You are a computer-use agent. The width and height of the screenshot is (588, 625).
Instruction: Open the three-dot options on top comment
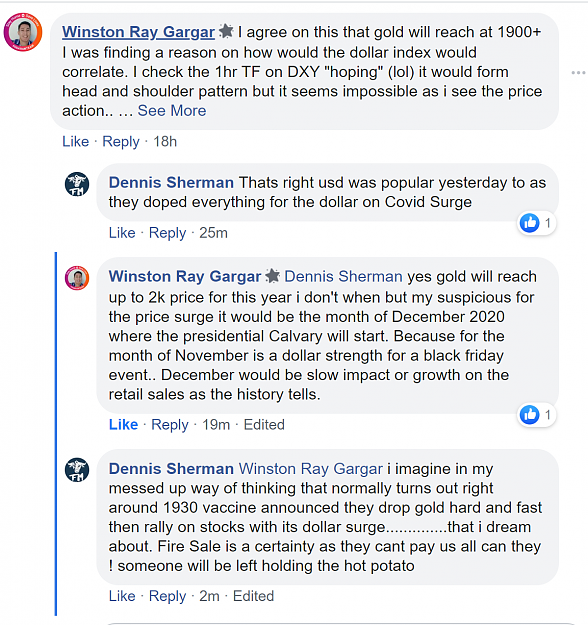[578, 73]
